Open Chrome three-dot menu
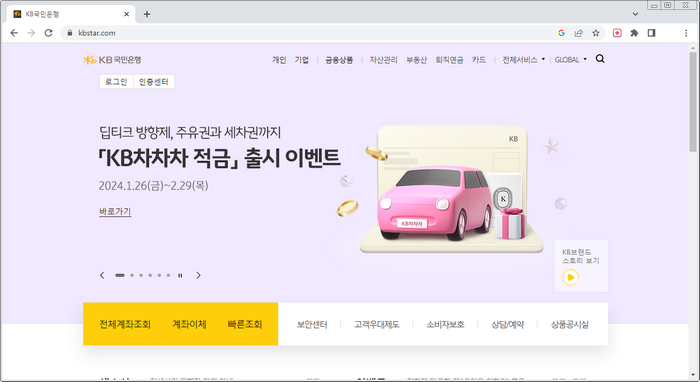This screenshot has height=382, width=700. pos(686,33)
